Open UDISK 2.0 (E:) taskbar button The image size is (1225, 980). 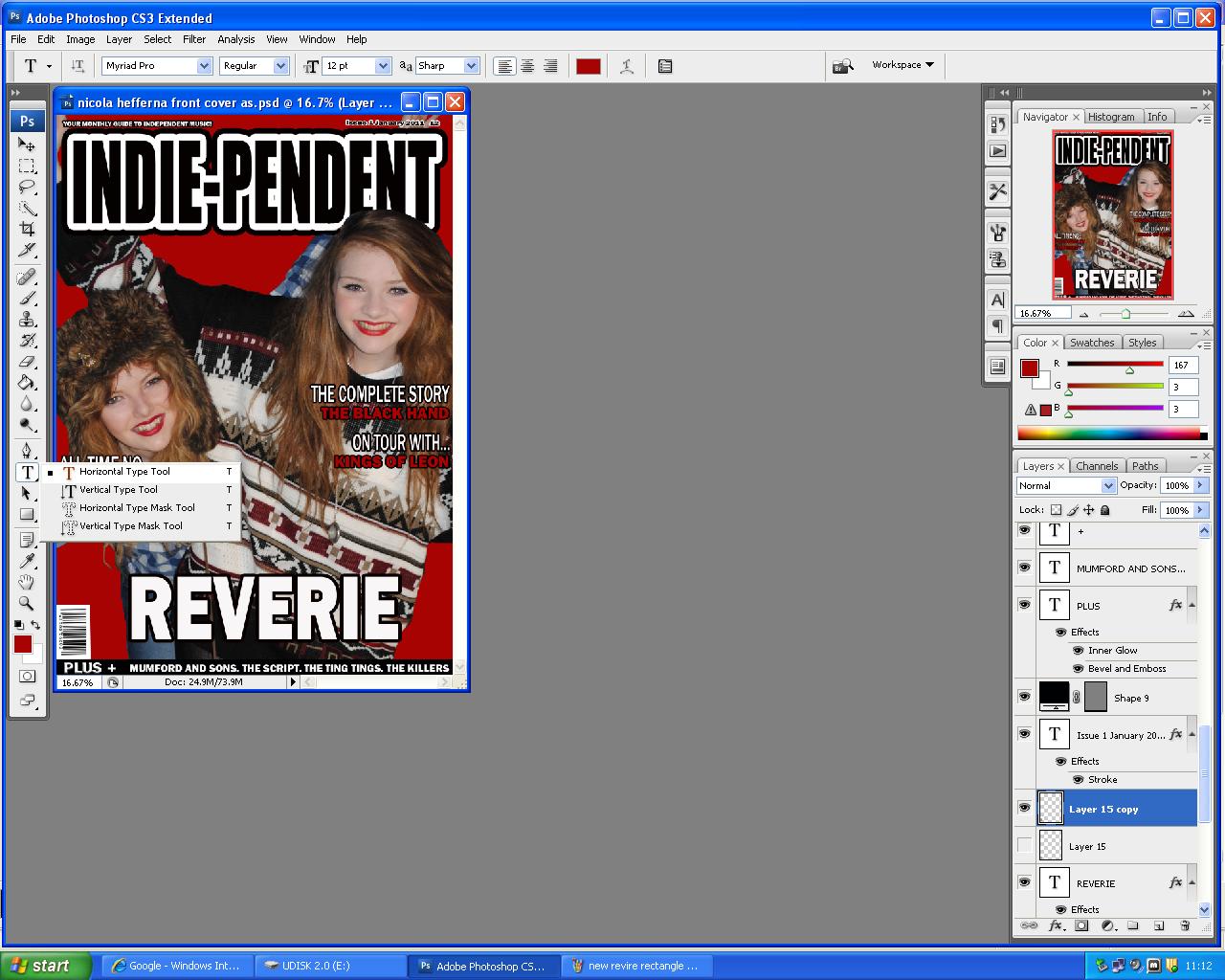coord(330,966)
